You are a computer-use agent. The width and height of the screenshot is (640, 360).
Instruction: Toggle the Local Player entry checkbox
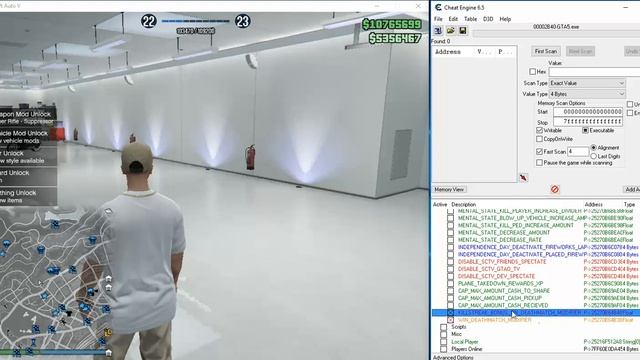coord(443,342)
